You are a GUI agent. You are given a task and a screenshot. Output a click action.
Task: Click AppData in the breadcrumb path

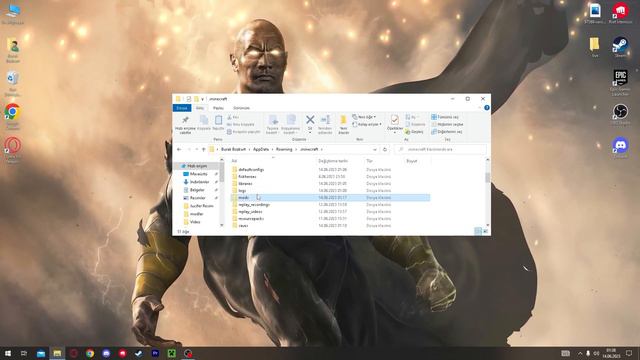point(261,150)
